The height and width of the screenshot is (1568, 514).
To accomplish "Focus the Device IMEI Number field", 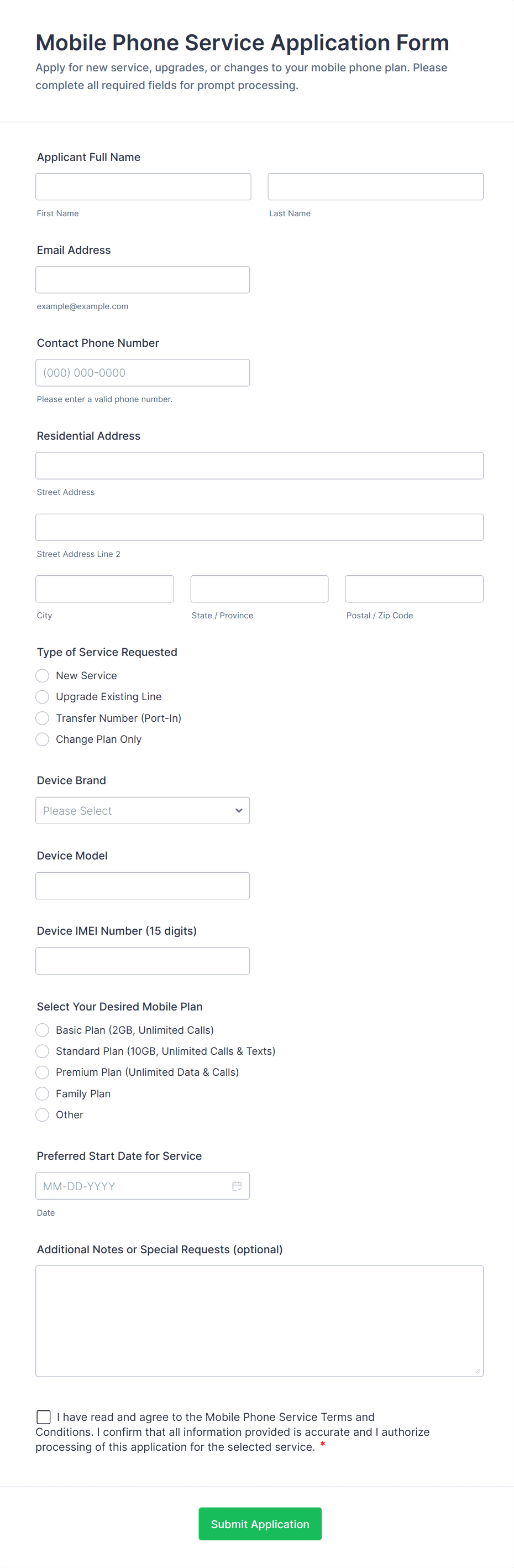I will pyautogui.click(x=143, y=961).
